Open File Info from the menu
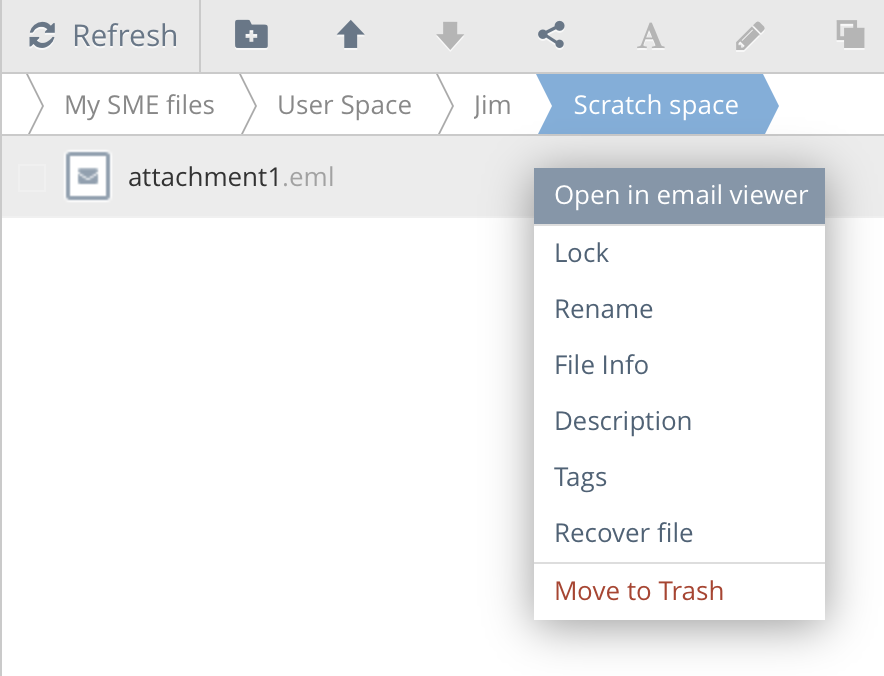The height and width of the screenshot is (676, 884). coord(679,365)
